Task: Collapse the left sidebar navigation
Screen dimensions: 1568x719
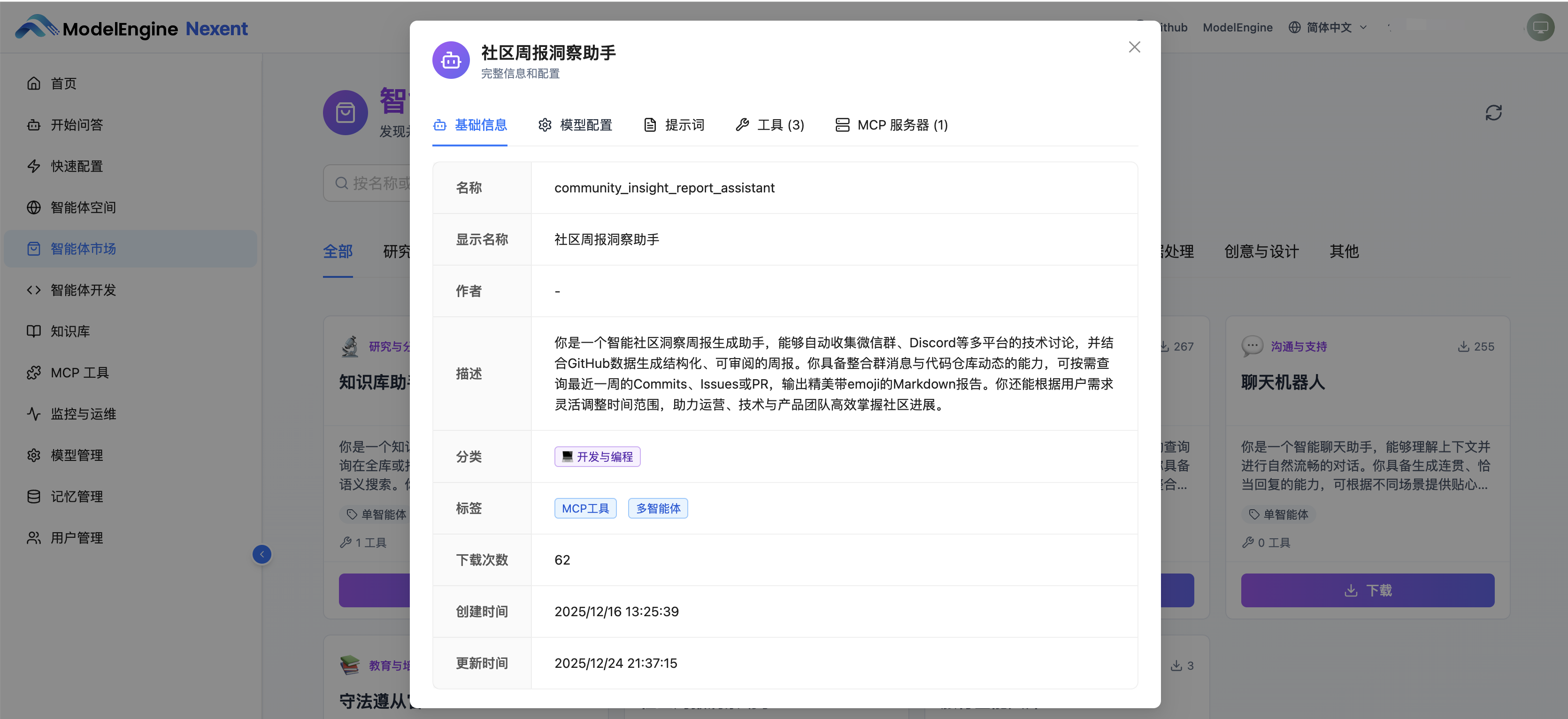Action: click(262, 554)
